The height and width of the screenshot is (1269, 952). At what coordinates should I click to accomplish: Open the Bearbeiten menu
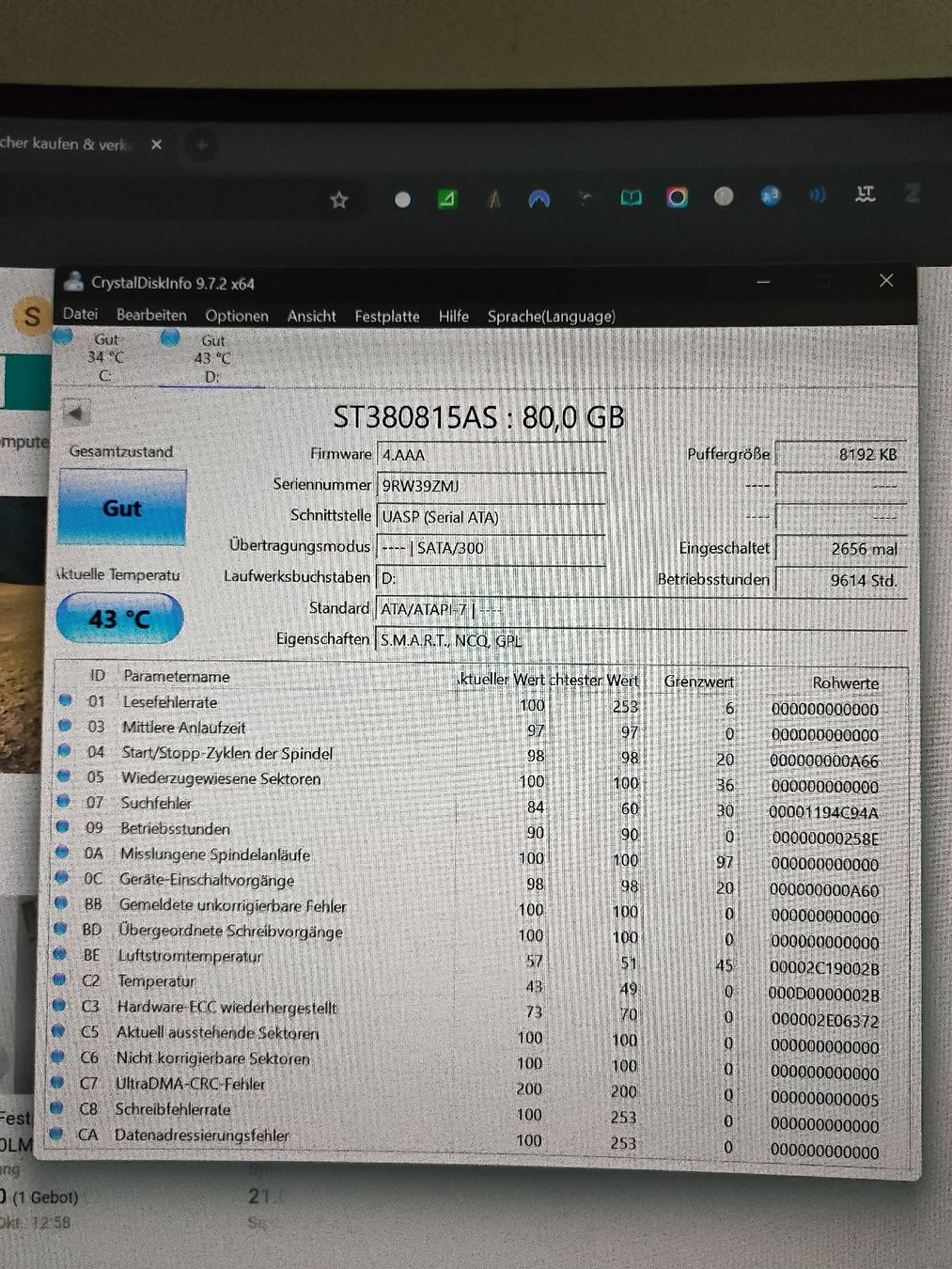(151, 315)
